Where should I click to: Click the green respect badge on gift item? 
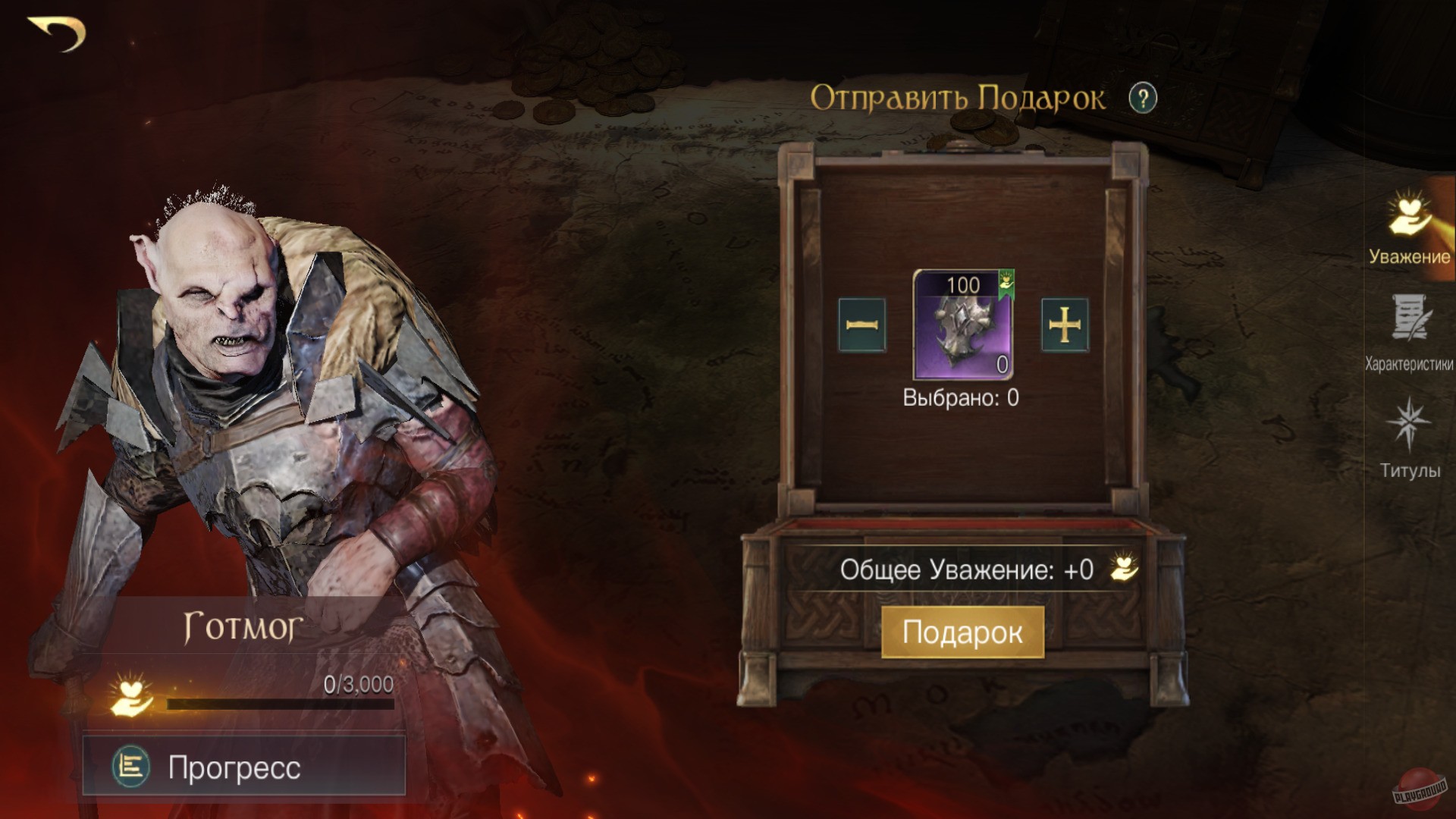(1006, 284)
